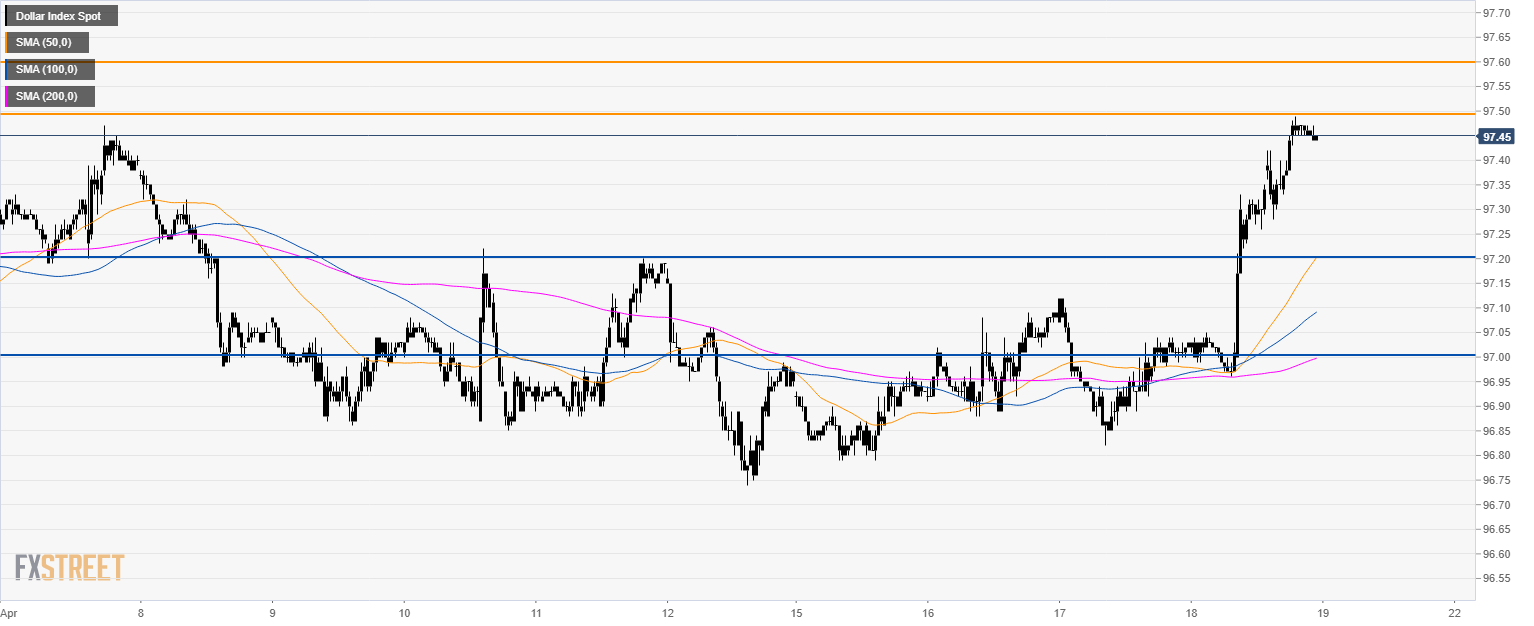Click the FXStreet logo watermark
The height and width of the screenshot is (626, 1534).
click(69, 567)
